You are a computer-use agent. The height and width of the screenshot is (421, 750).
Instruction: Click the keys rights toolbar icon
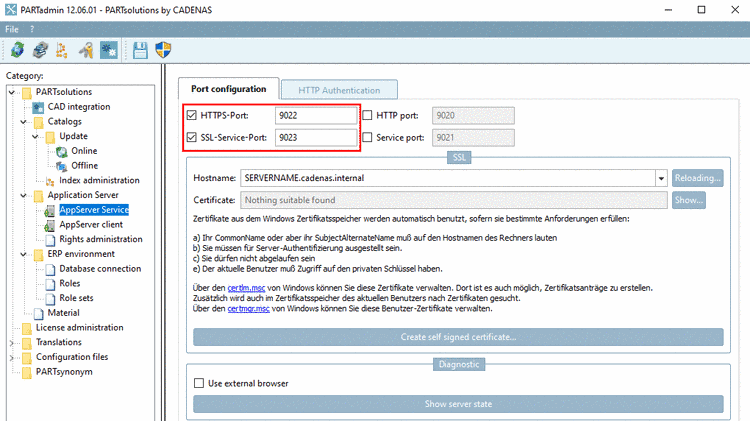[86, 50]
